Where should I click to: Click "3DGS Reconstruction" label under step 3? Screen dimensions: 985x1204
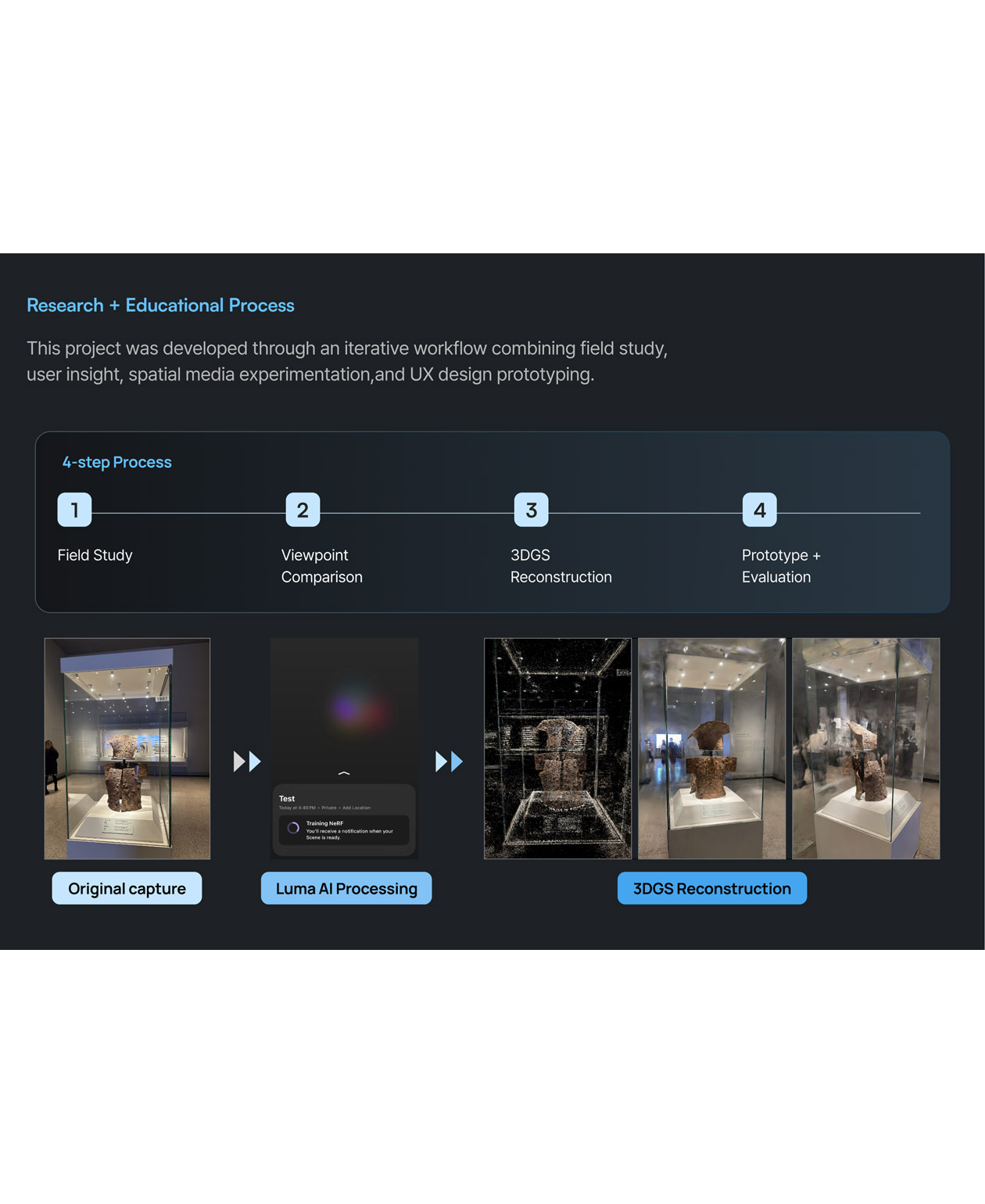(561, 566)
